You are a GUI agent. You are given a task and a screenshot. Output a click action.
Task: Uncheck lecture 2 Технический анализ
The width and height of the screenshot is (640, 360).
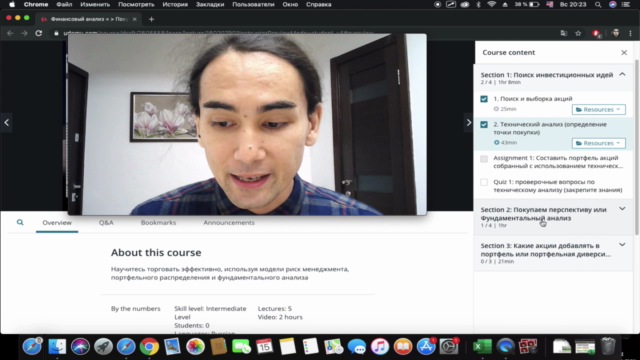(x=484, y=124)
